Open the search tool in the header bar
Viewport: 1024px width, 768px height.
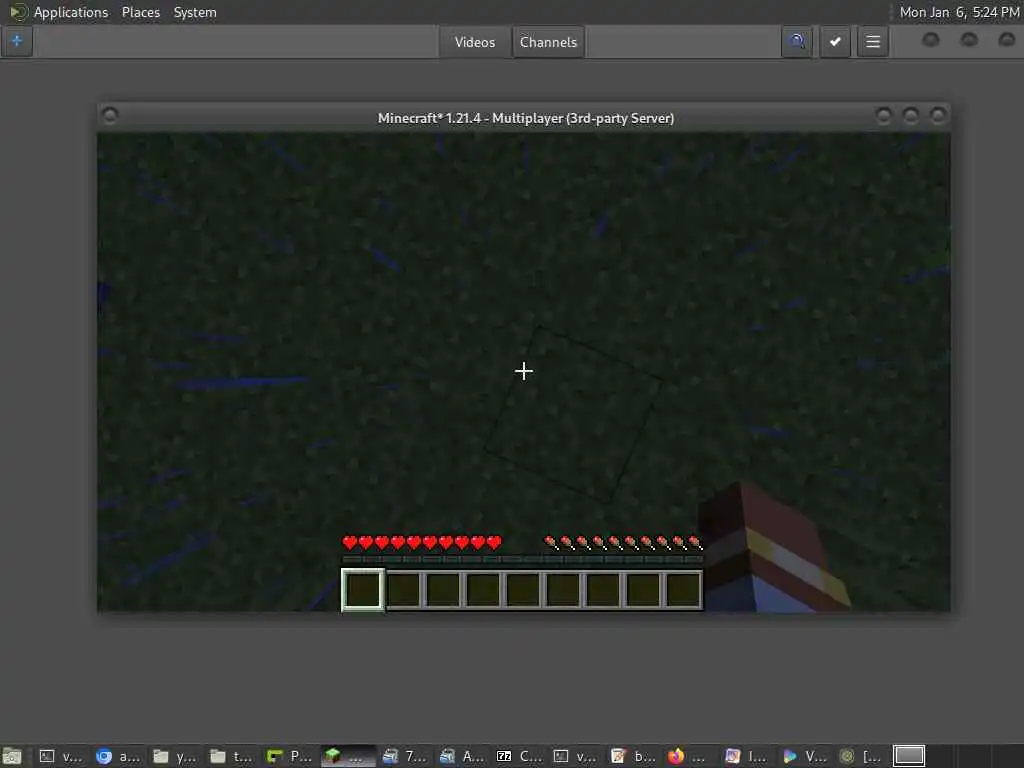pyautogui.click(x=797, y=42)
